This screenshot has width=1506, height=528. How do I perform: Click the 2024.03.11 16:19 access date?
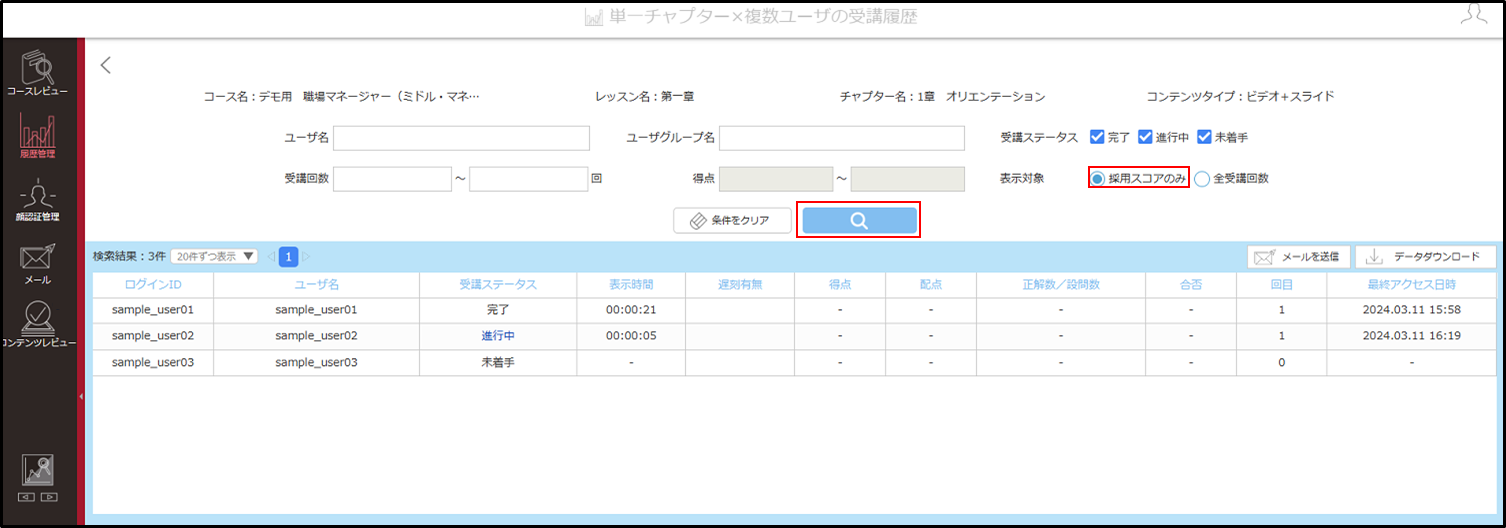[1411, 336]
